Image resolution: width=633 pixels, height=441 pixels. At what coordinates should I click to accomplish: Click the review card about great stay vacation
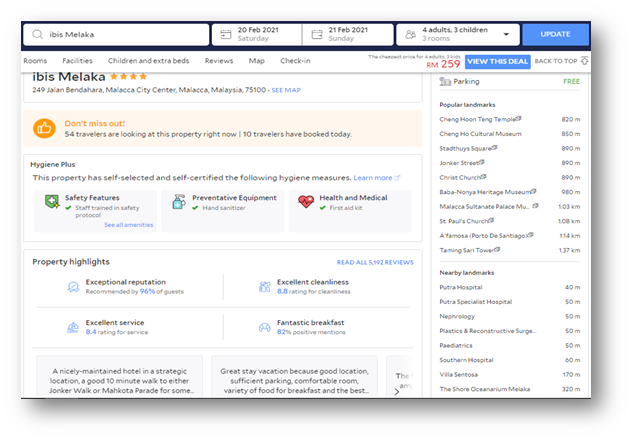(x=294, y=376)
